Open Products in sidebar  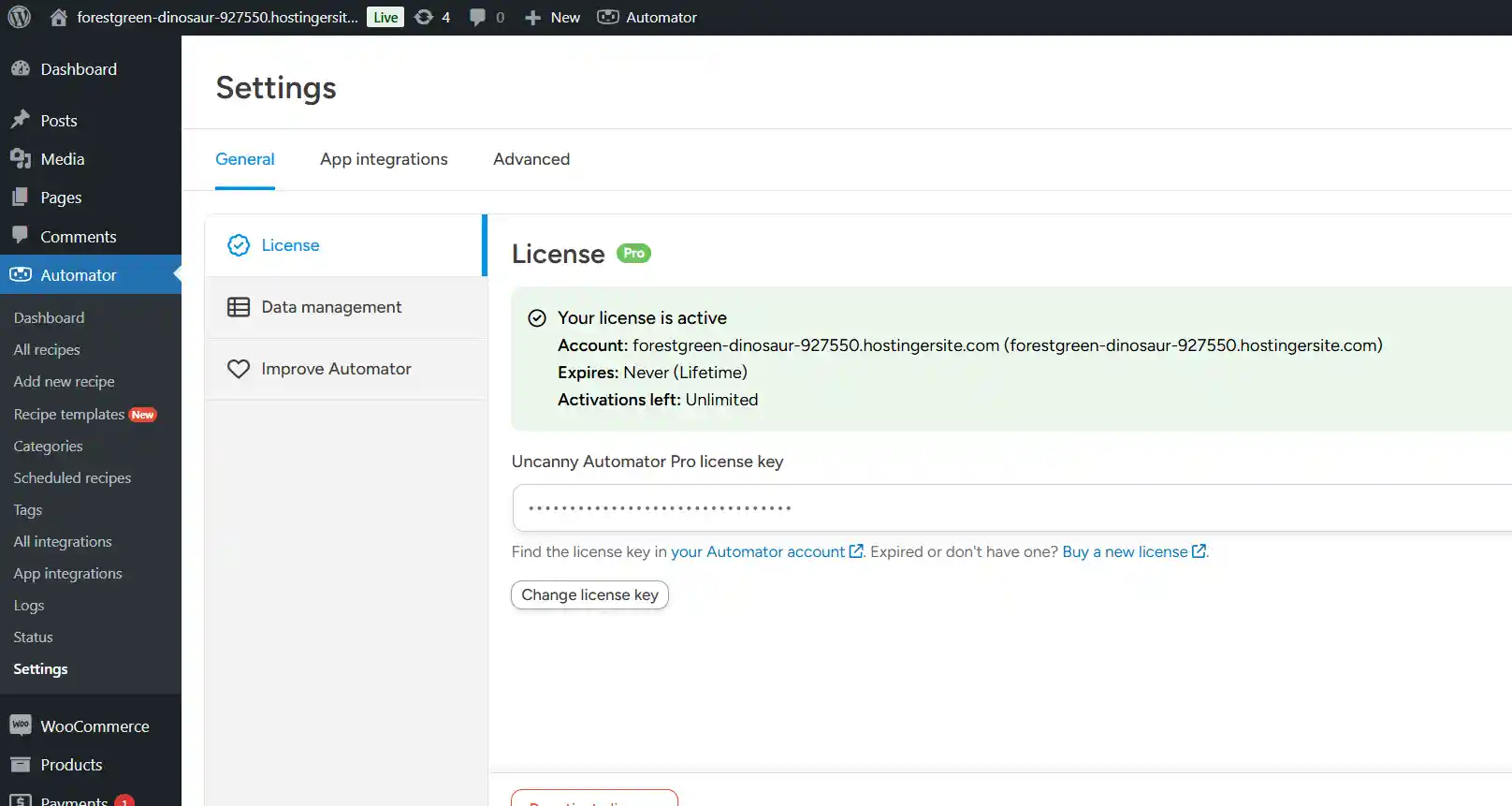pos(71,765)
